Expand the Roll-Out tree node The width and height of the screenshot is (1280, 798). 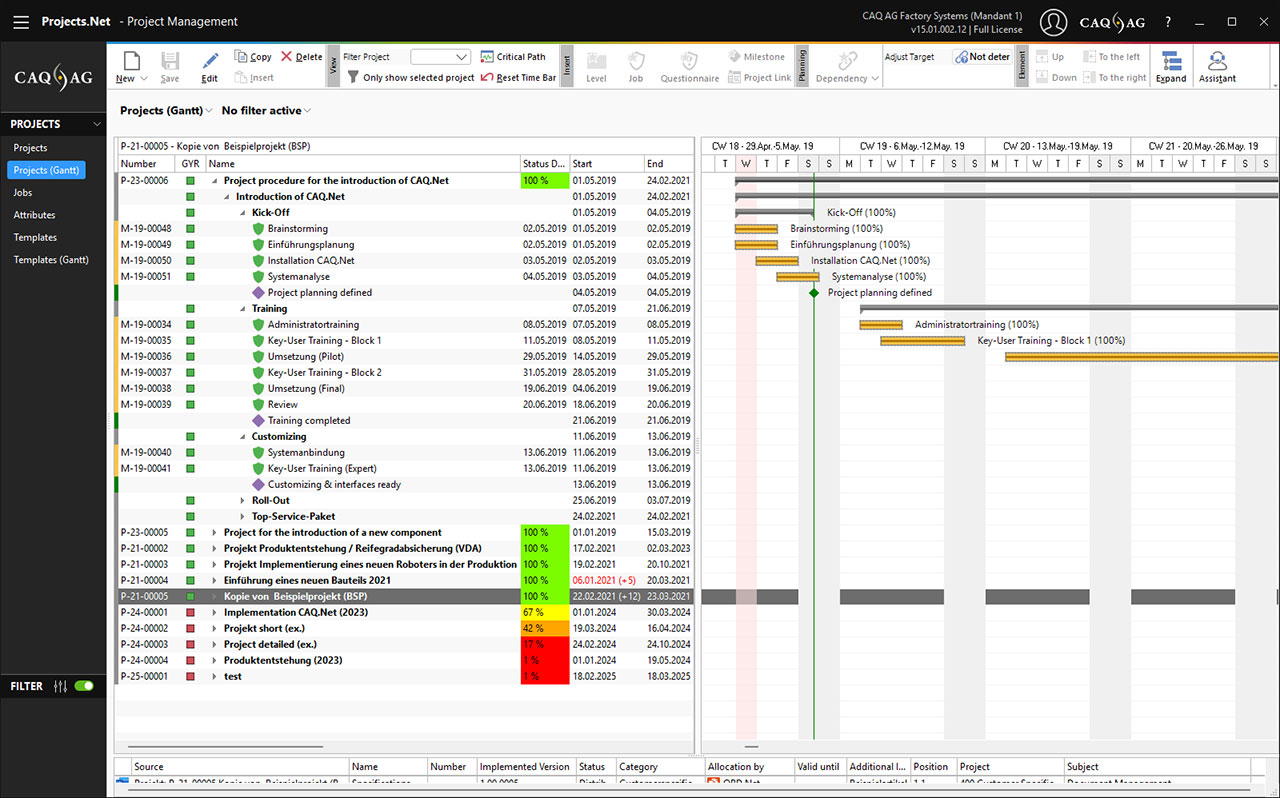[x=242, y=501]
